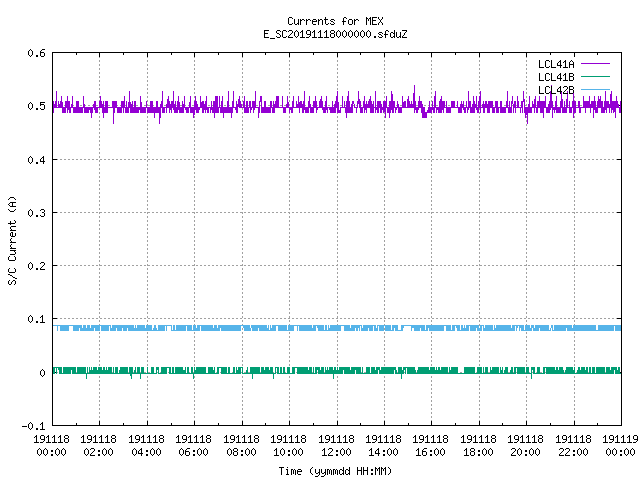Click the x-axis tick 191118 04:00

(147, 446)
